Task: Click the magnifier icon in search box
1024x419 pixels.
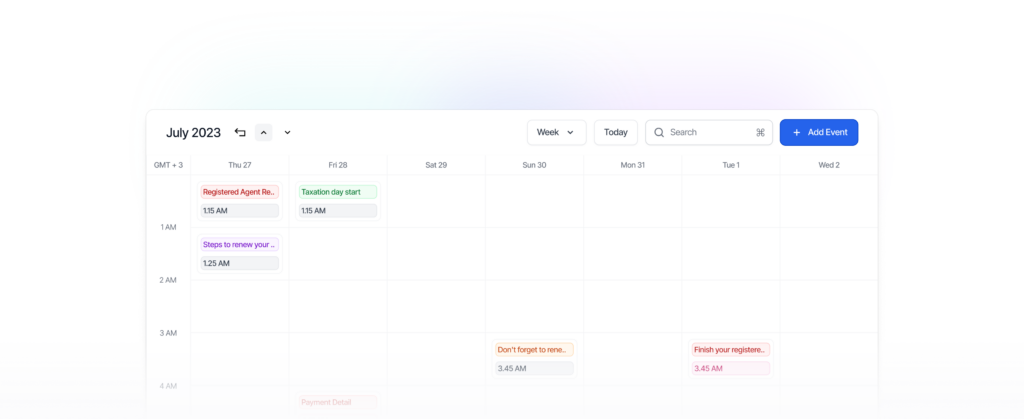Action: 659,132
